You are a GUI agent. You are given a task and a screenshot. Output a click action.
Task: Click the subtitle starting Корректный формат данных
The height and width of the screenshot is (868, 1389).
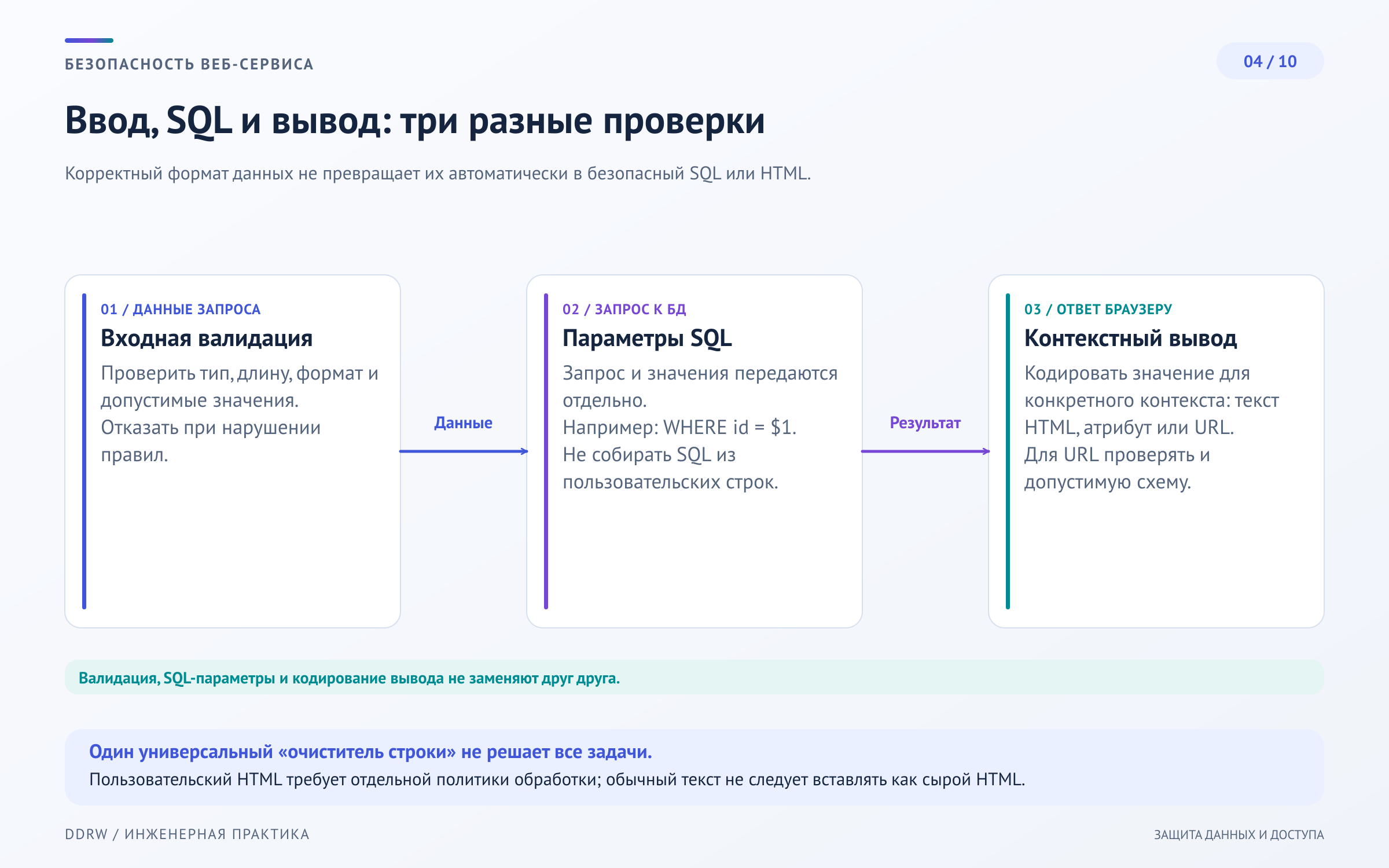point(438,174)
